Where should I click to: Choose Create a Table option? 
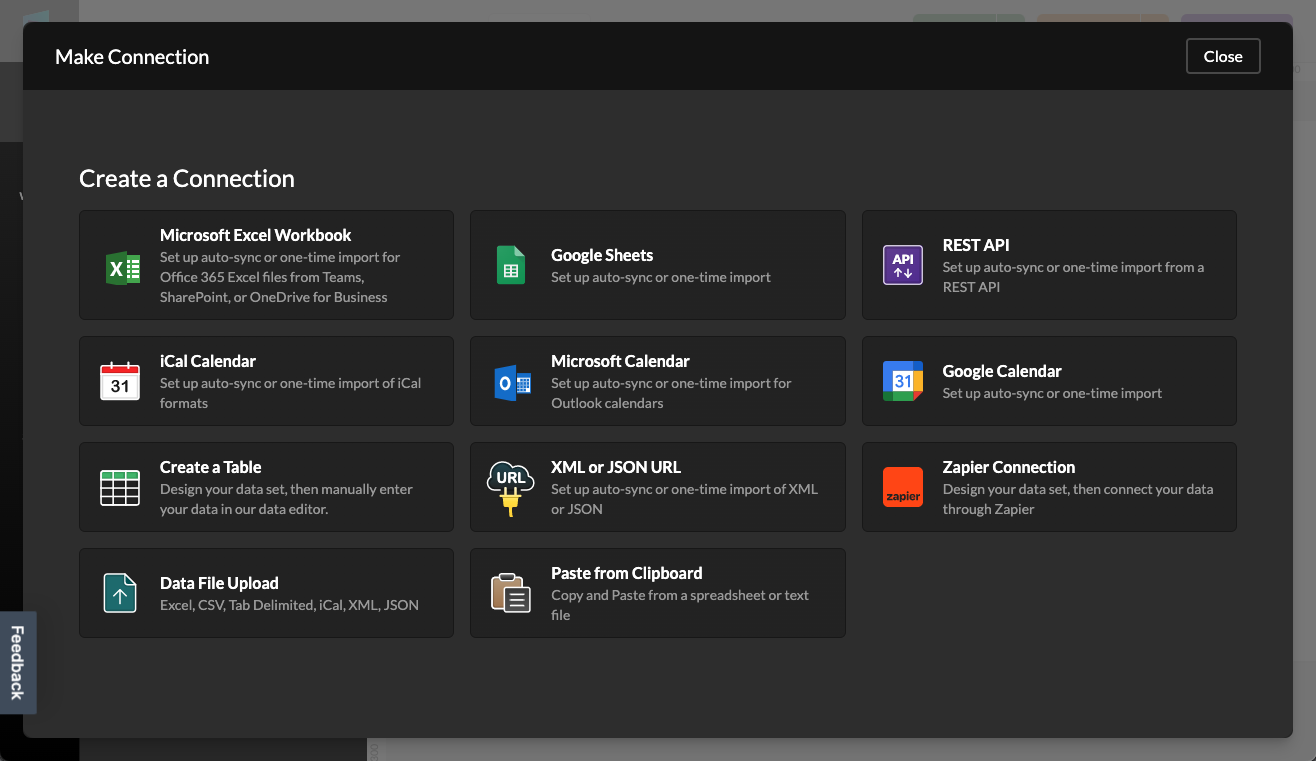click(266, 487)
